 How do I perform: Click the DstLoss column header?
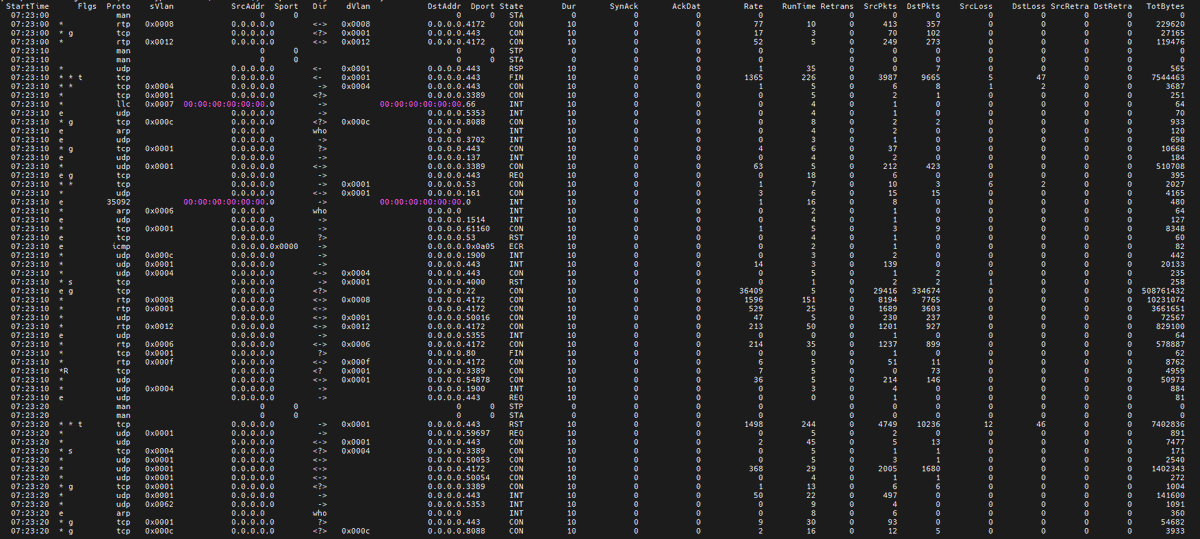(x=1029, y=6)
